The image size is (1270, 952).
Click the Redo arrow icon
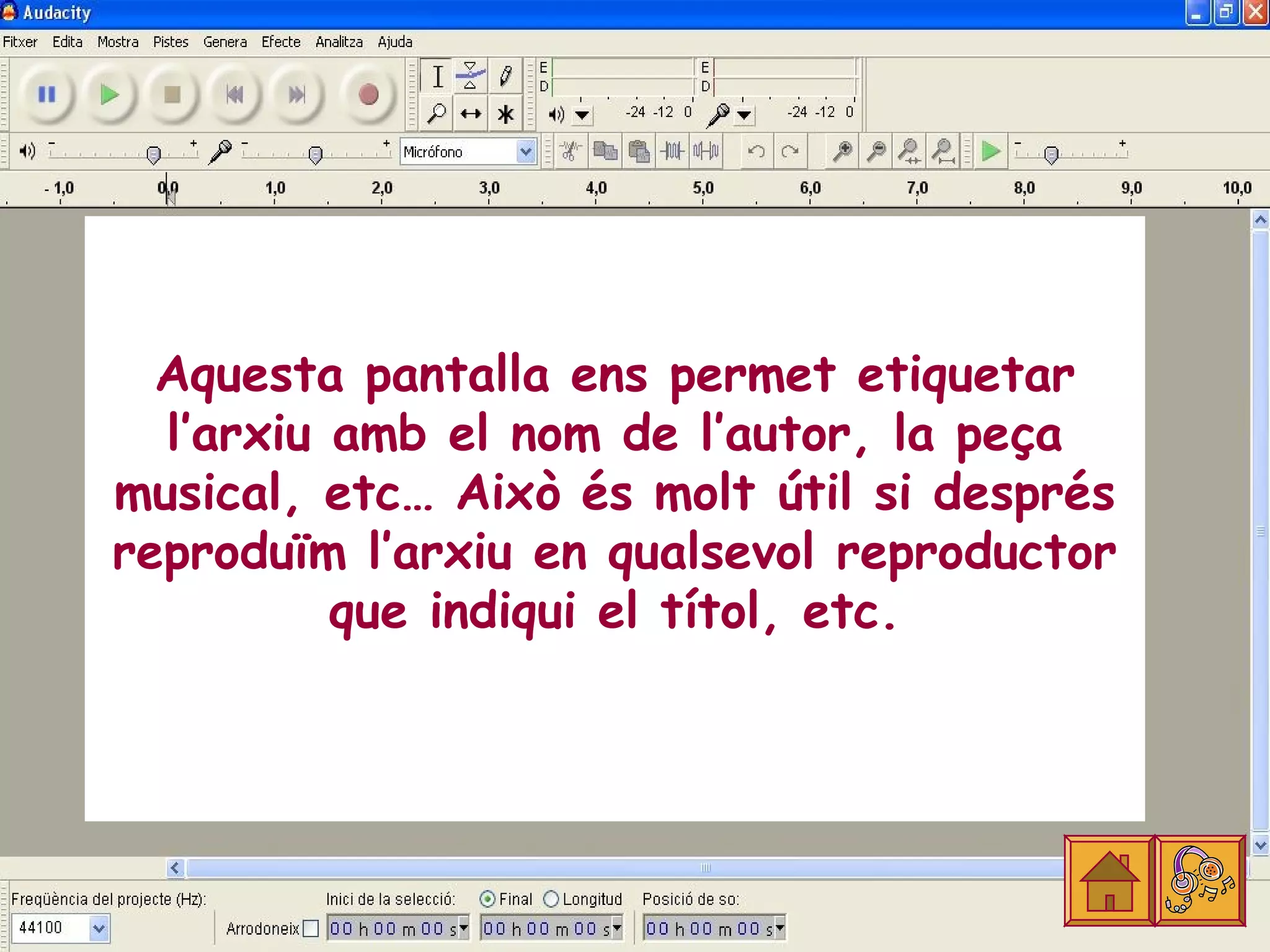(x=789, y=151)
